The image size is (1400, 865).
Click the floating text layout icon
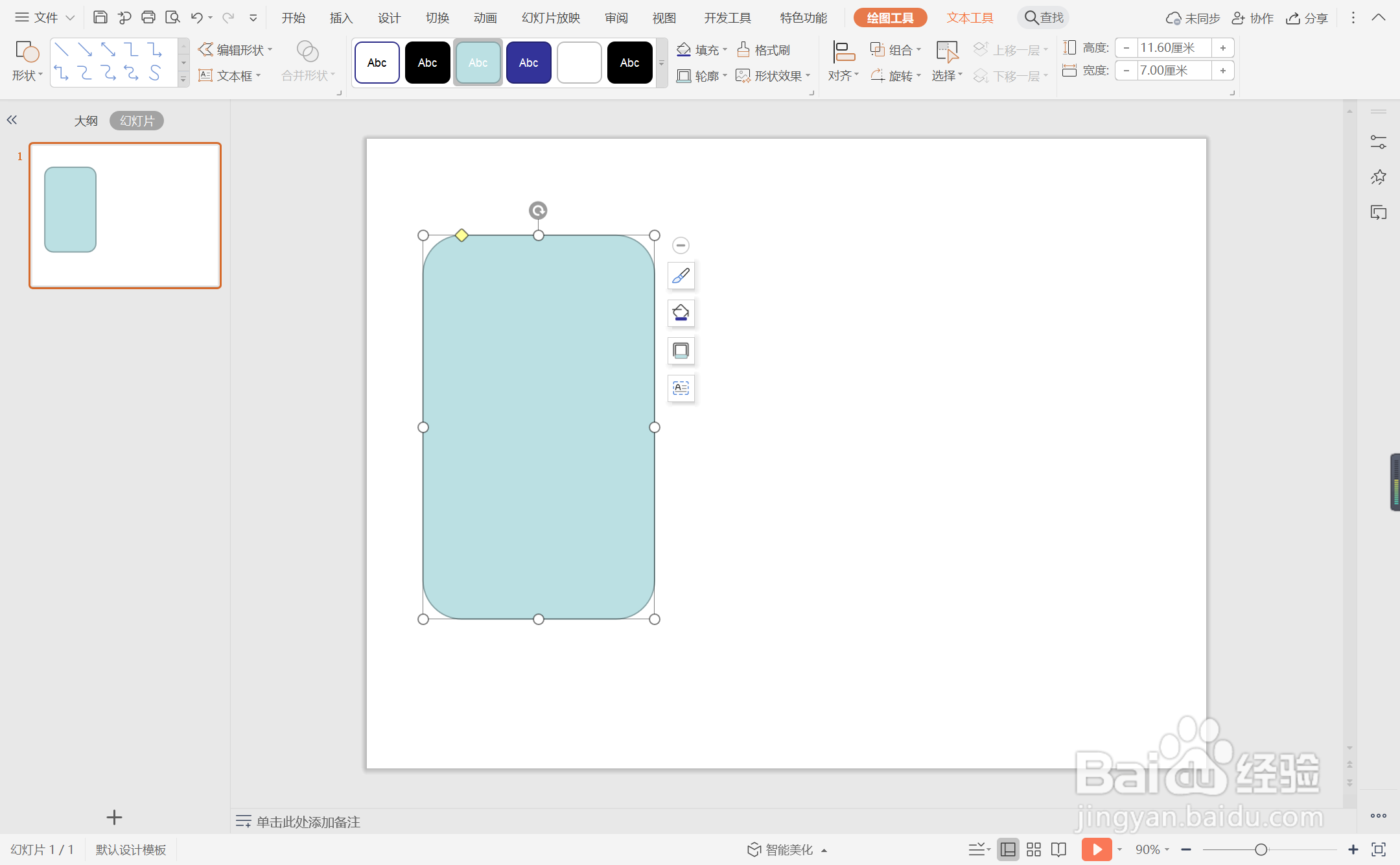coord(681,388)
